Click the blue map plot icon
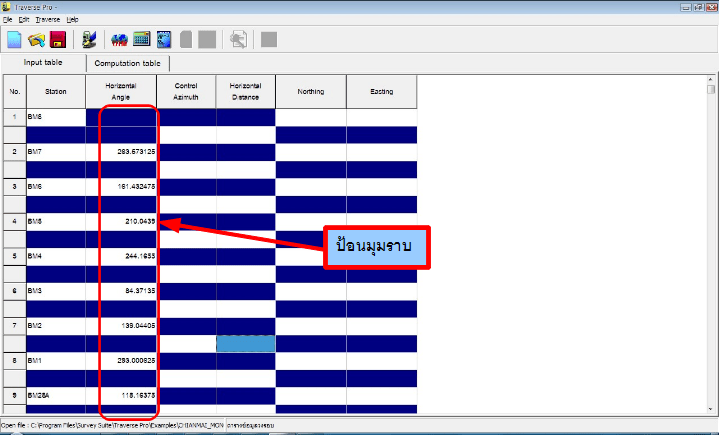 (x=164, y=39)
